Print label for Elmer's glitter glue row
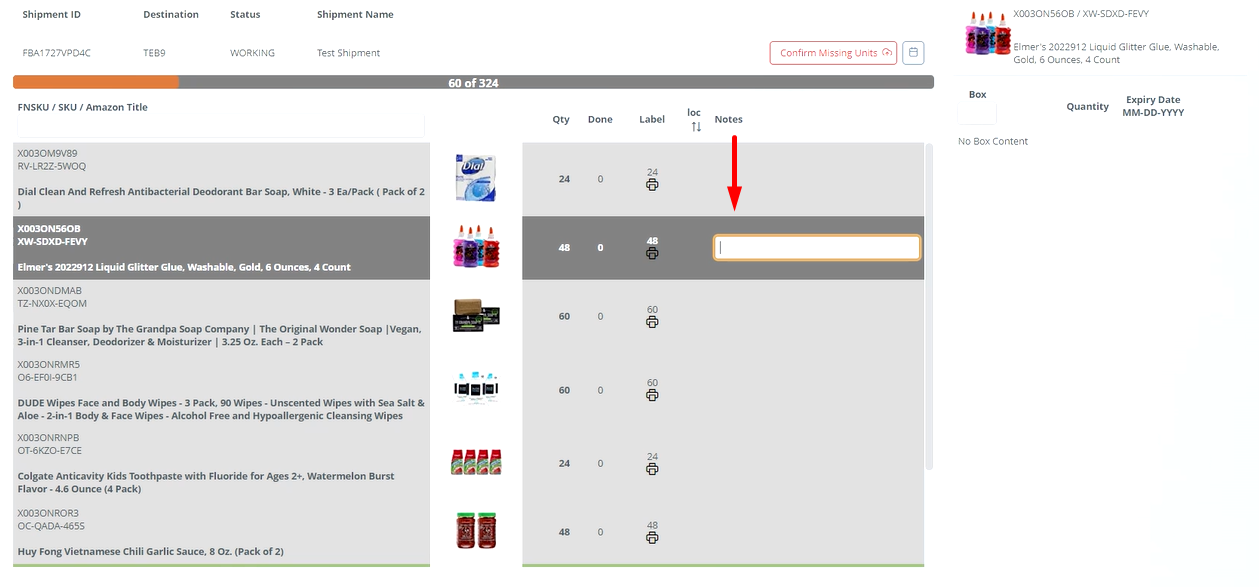 click(x=652, y=254)
